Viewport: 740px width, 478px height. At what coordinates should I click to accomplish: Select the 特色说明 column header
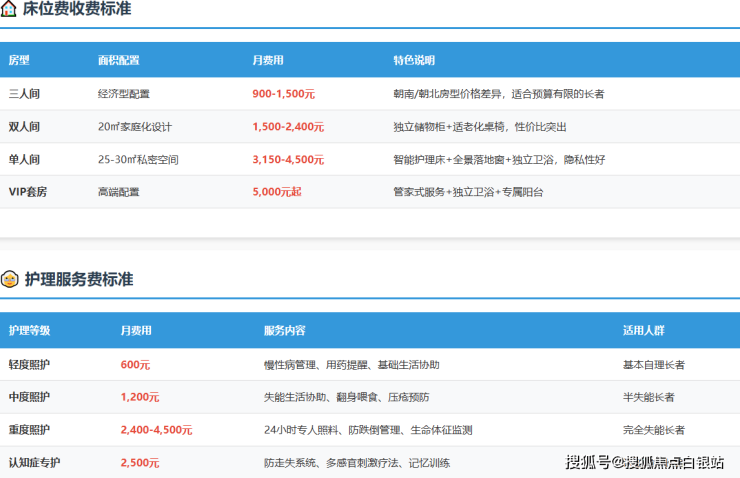[414, 60]
